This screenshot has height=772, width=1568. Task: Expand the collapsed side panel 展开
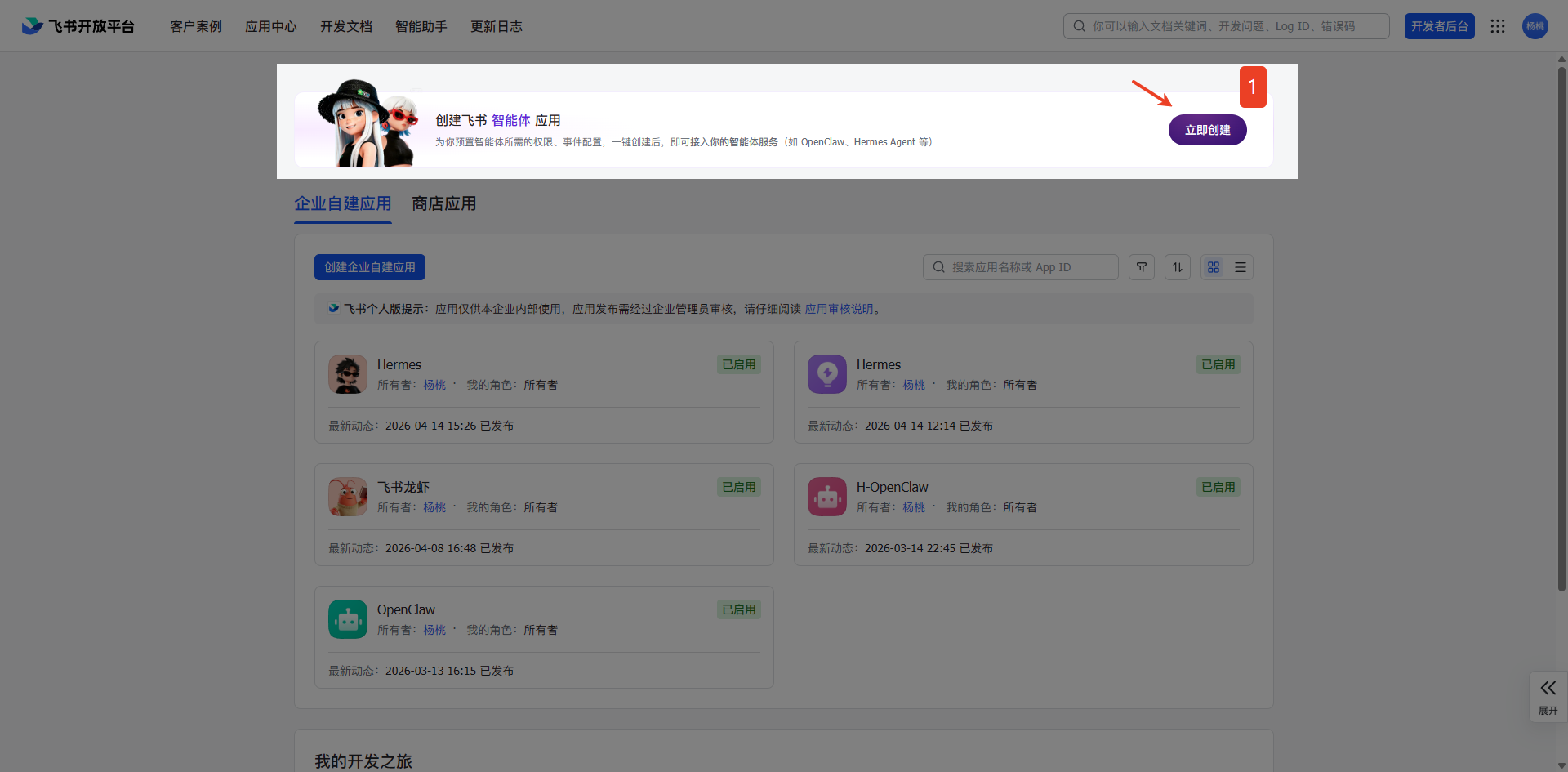pyautogui.click(x=1548, y=697)
